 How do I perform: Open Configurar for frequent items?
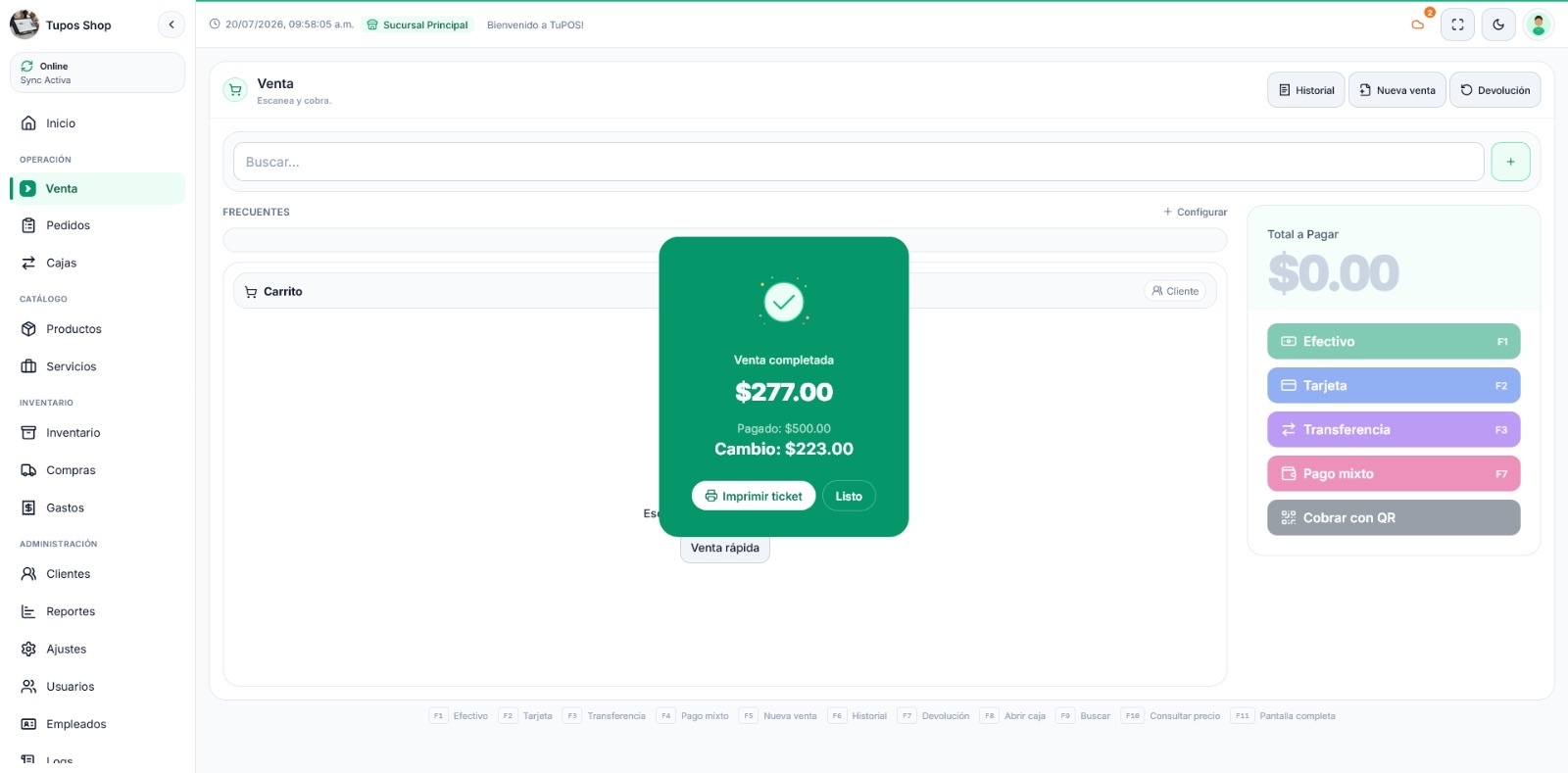point(1195,212)
